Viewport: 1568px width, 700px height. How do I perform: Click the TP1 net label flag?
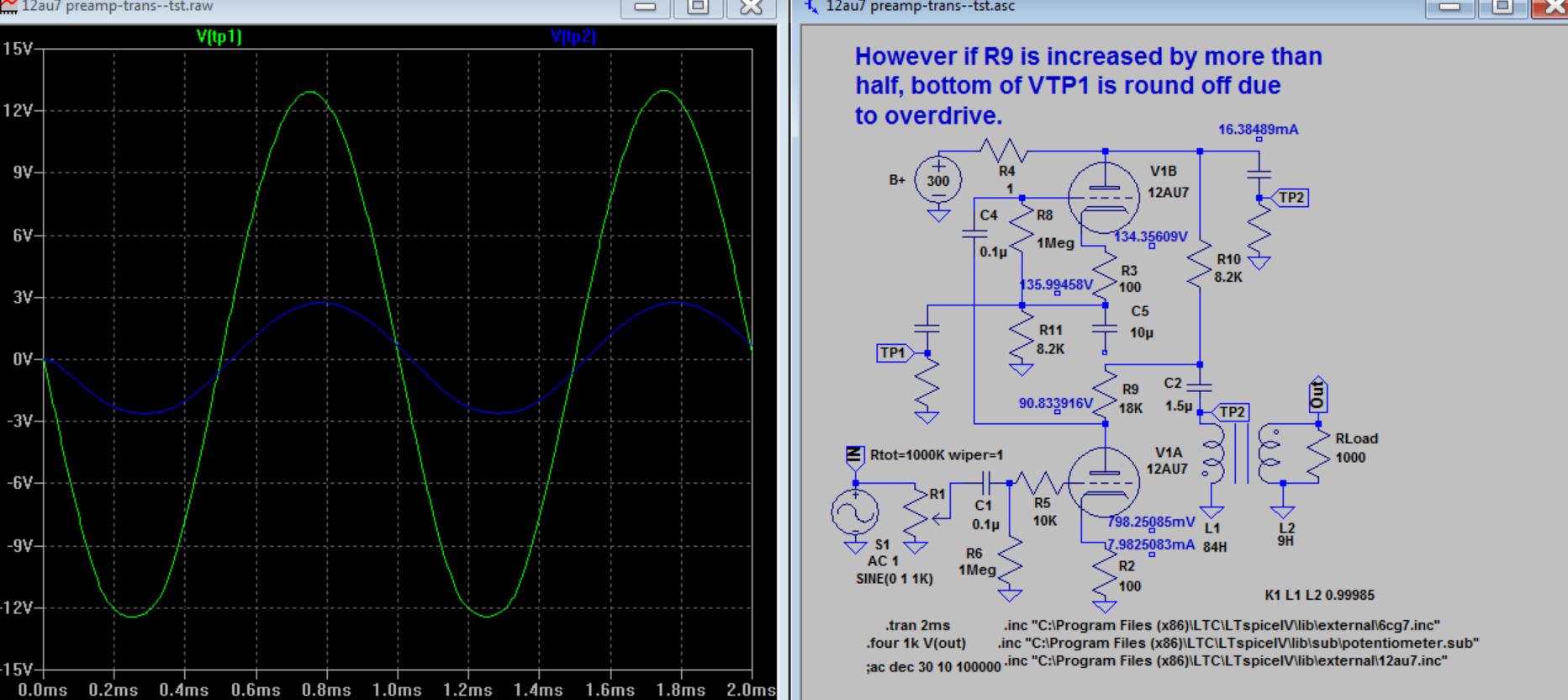pos(894,353)
